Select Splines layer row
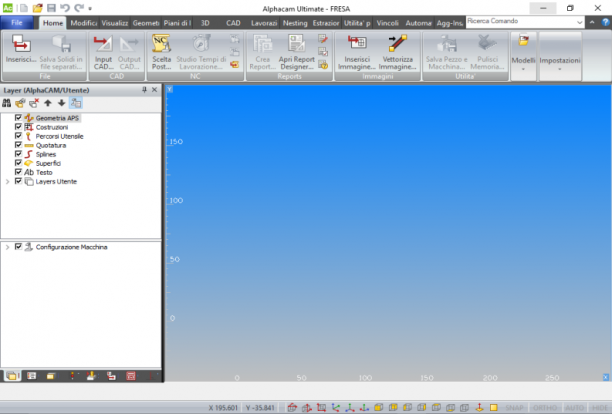Viewport: 612px width, 414px height. pos(41,154)
